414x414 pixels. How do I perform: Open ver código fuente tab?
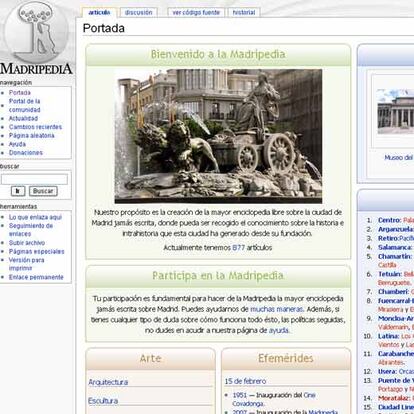click(x=196, y=12)
